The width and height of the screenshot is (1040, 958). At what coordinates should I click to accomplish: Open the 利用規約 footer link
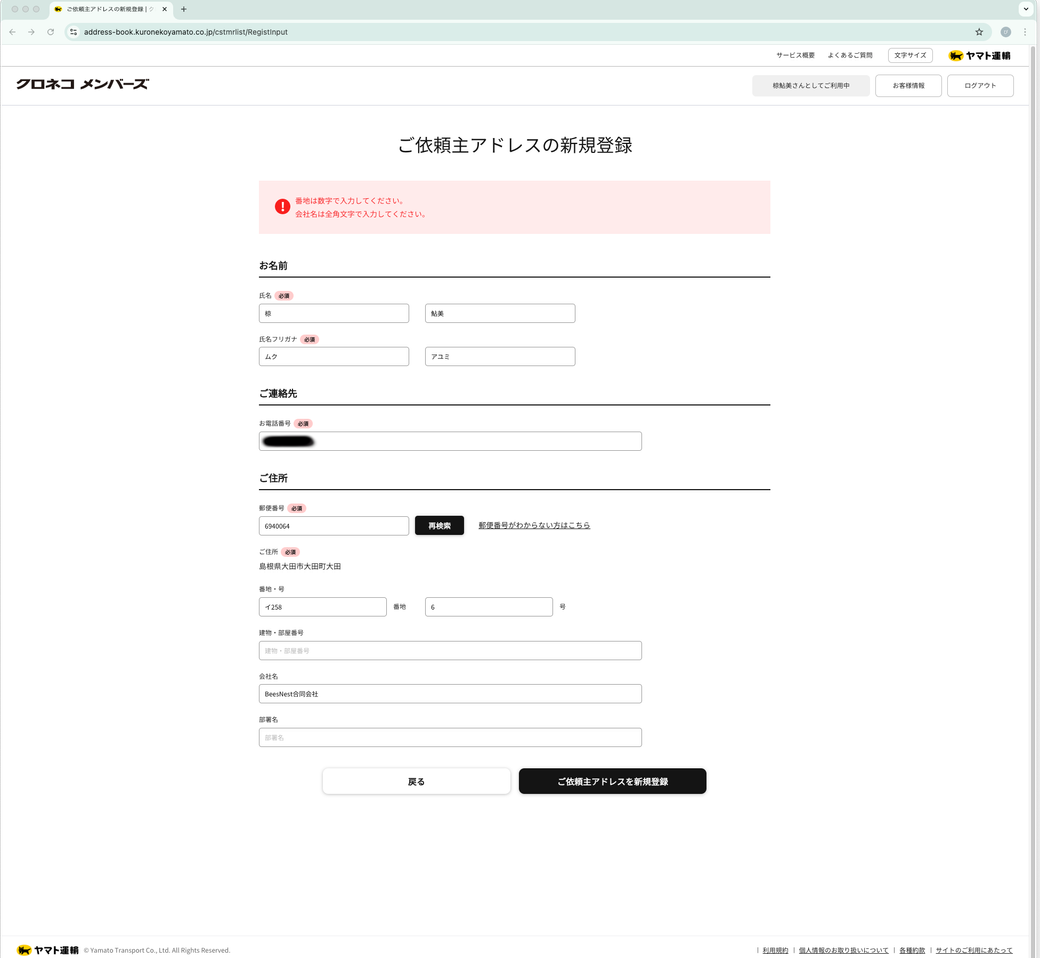tap(775, 951)
